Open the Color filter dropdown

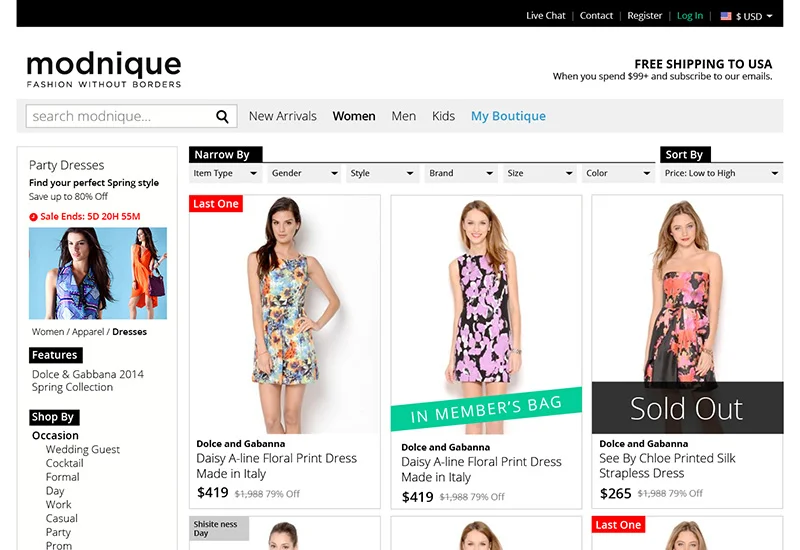618,173
